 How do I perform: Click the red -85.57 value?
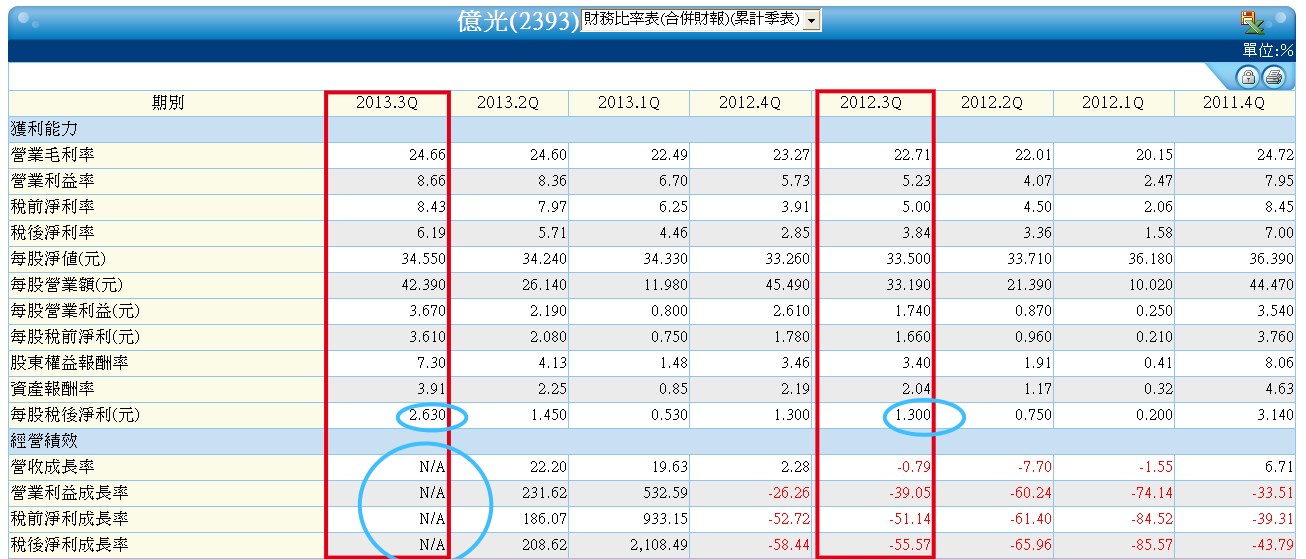tap(1151, 545)
